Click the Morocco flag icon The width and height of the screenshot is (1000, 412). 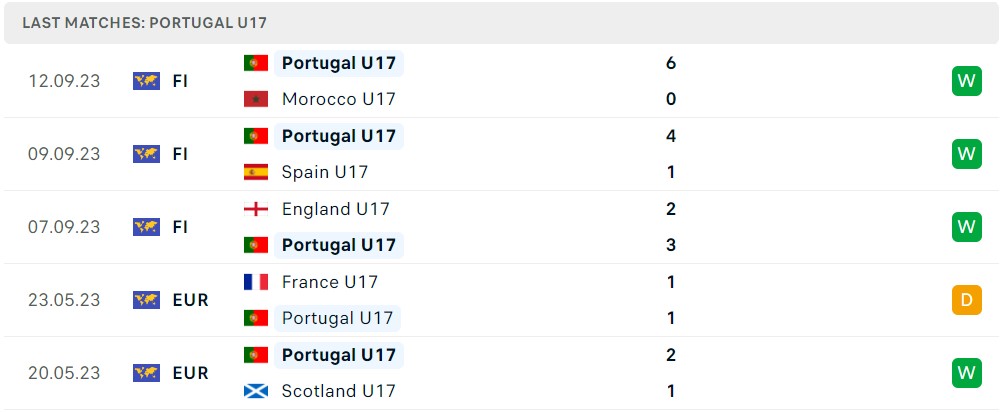coord(256,99)
